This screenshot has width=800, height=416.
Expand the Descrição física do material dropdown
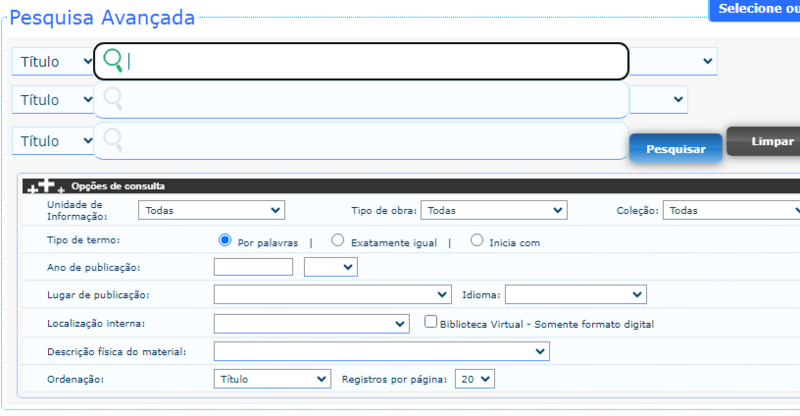(381, 351)
